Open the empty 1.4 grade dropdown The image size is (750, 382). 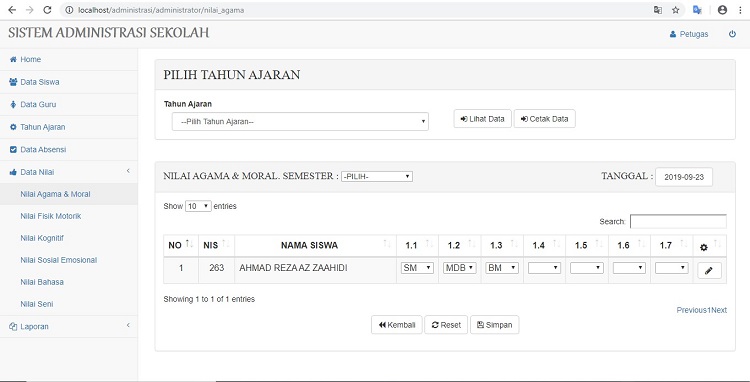(x=544, y=268)
